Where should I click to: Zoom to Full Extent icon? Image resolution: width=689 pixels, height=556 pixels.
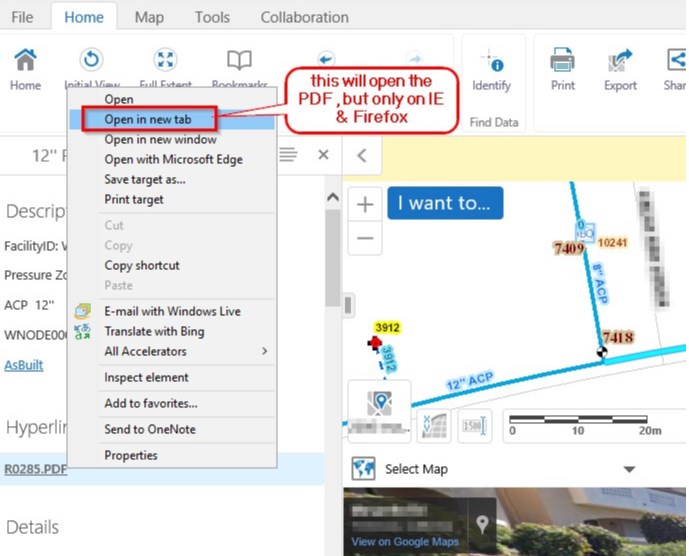(x=165, y=59)
